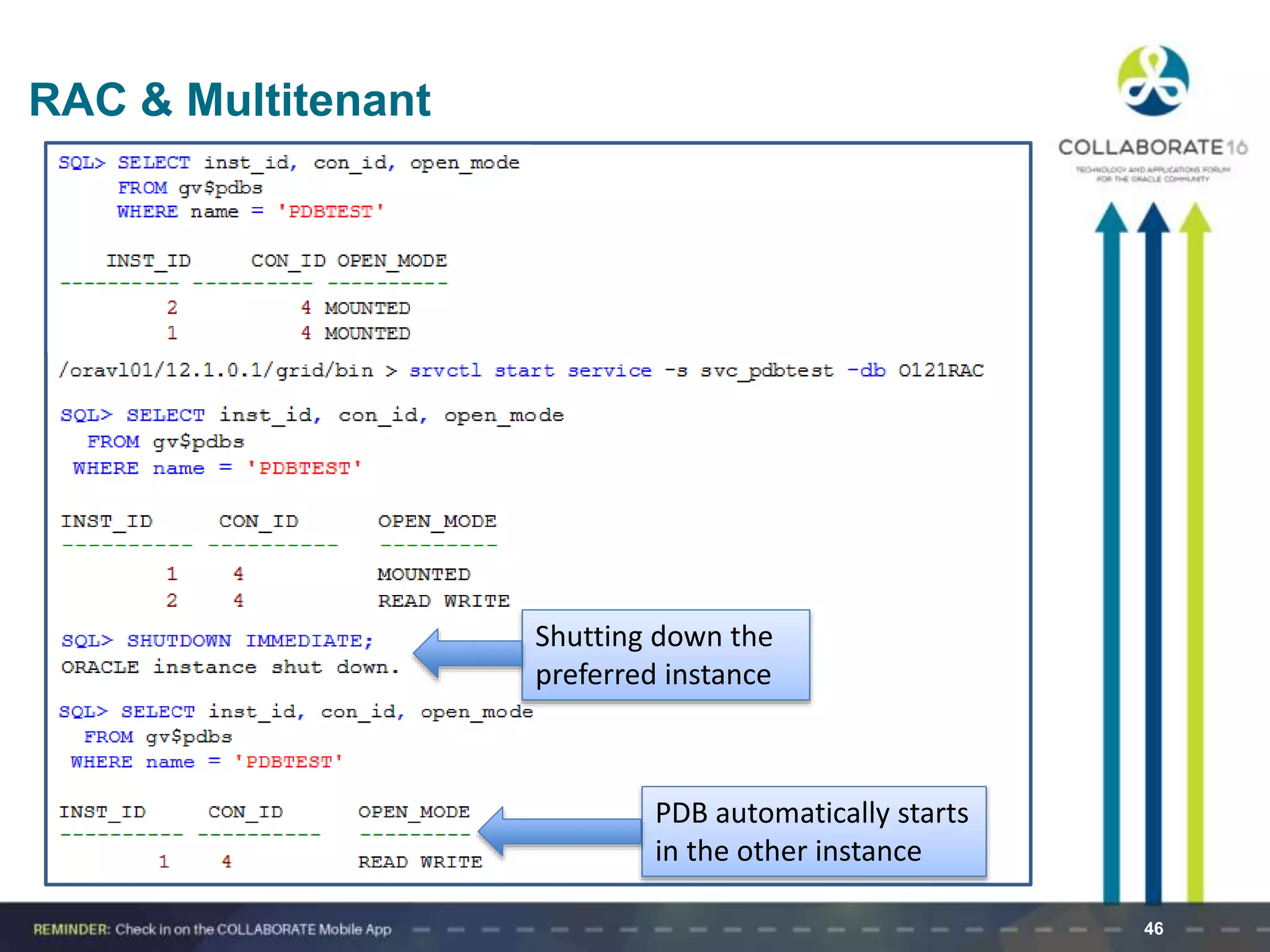1270x952 pixels.
Task: Click the 'COLLABORATE16' wordmark text
Action: 1153,148
